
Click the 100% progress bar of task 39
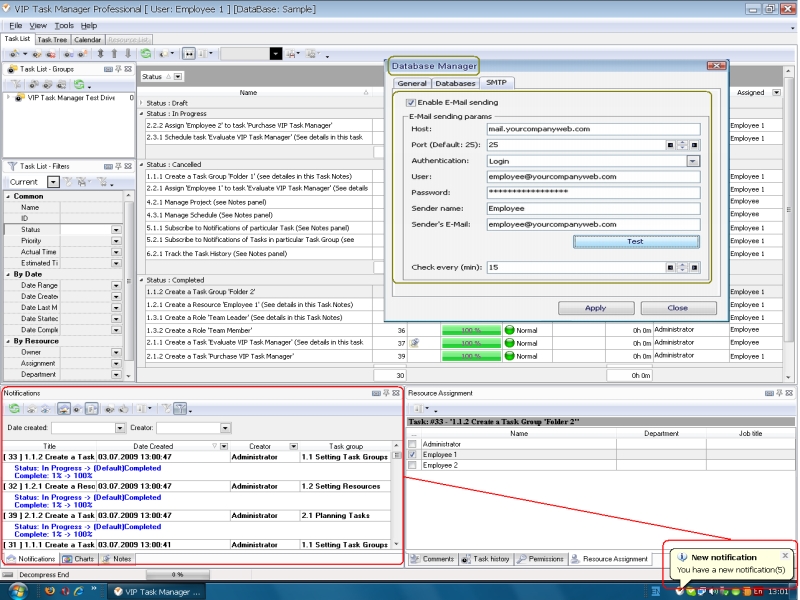tap(470, 356)
